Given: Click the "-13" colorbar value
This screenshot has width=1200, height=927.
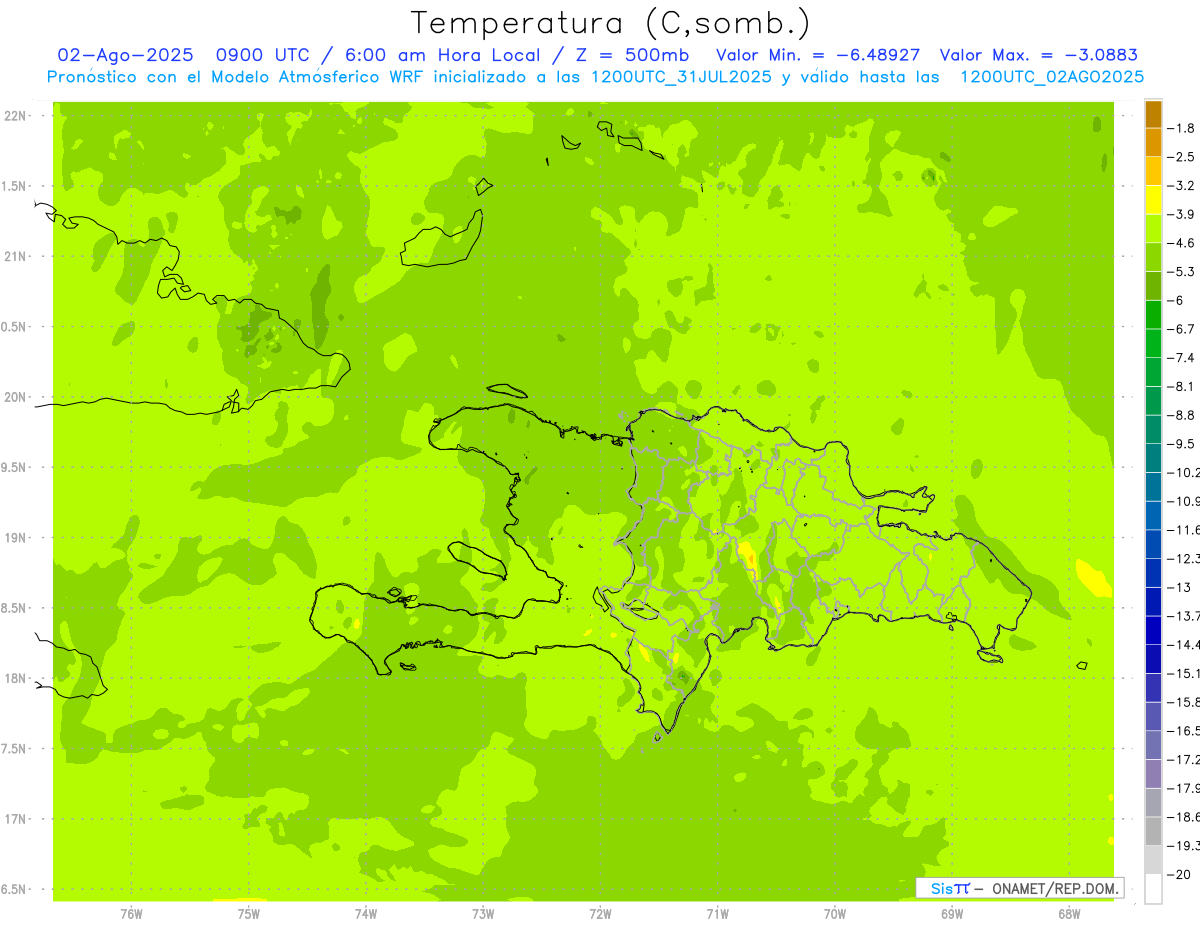Looking at the screenshot, I should 1179,587.
